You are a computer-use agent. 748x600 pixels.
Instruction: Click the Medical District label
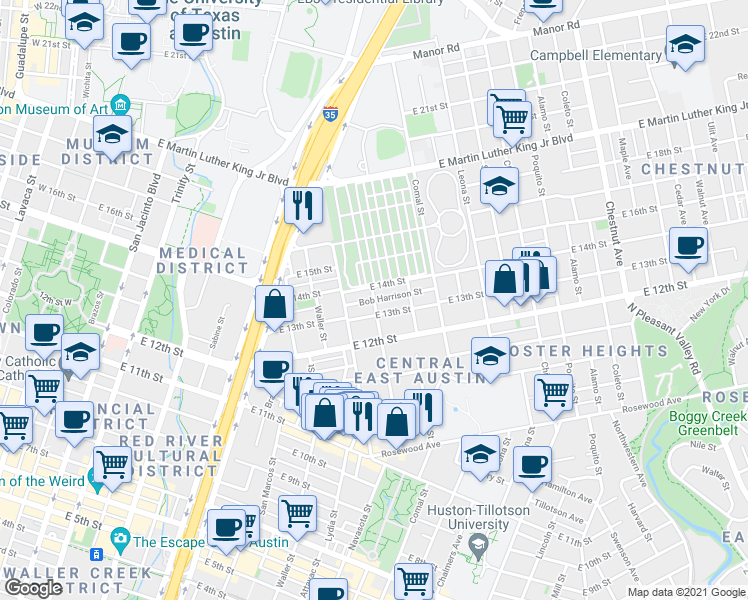(x=202, y=260)
